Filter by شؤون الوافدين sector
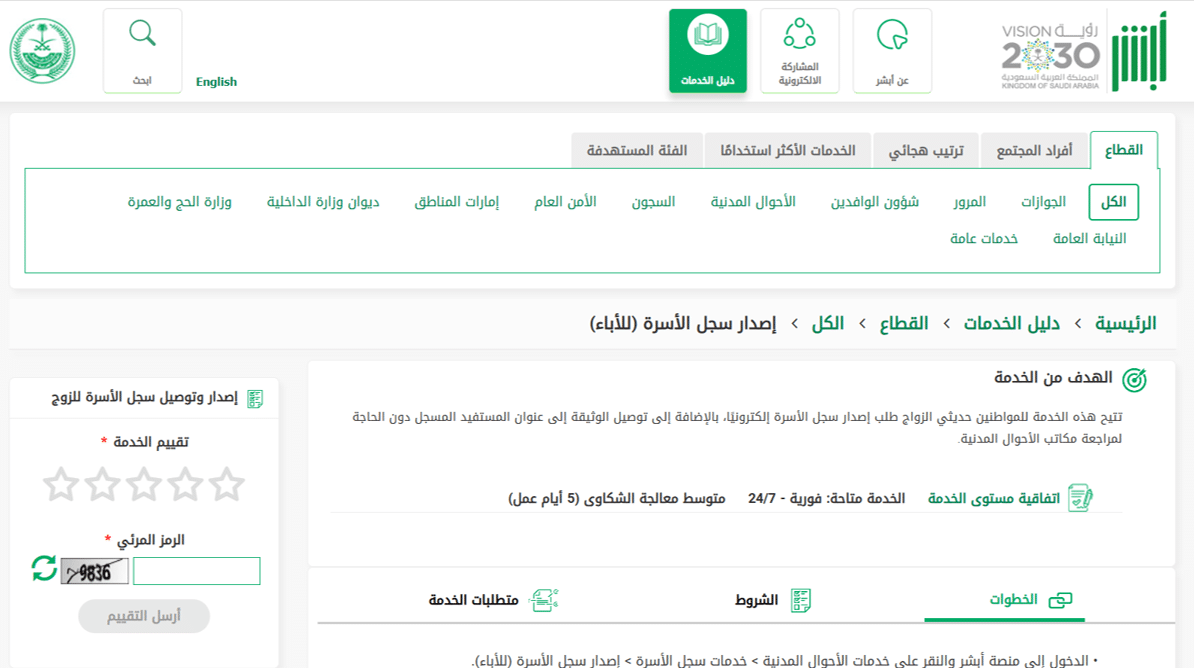1194x668 pixels. point(874,202)
